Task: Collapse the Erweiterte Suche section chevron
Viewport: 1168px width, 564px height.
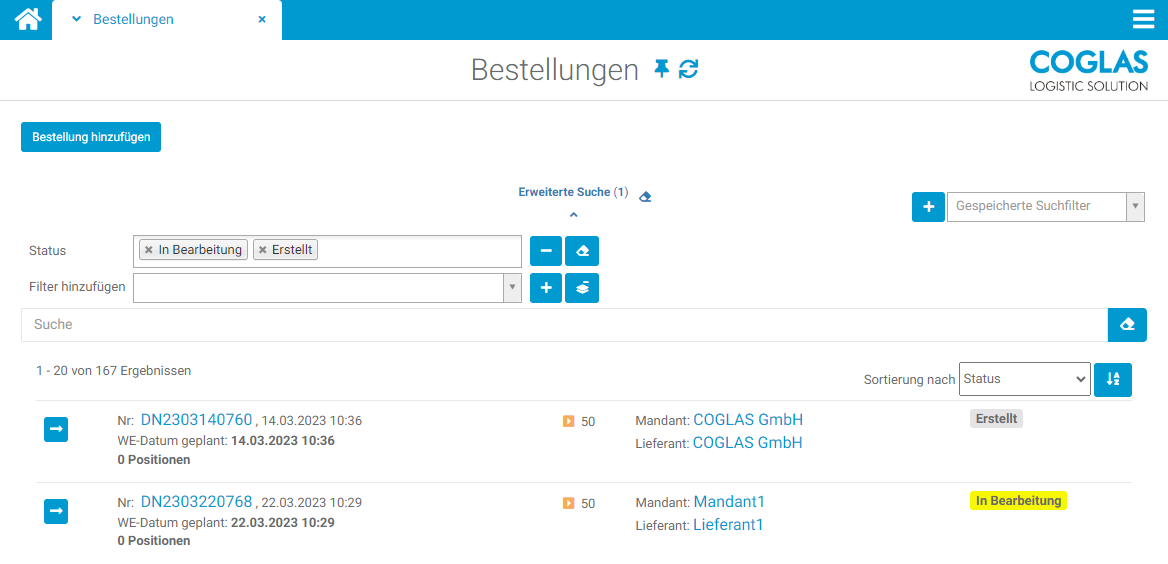Action: pos(573,214)
